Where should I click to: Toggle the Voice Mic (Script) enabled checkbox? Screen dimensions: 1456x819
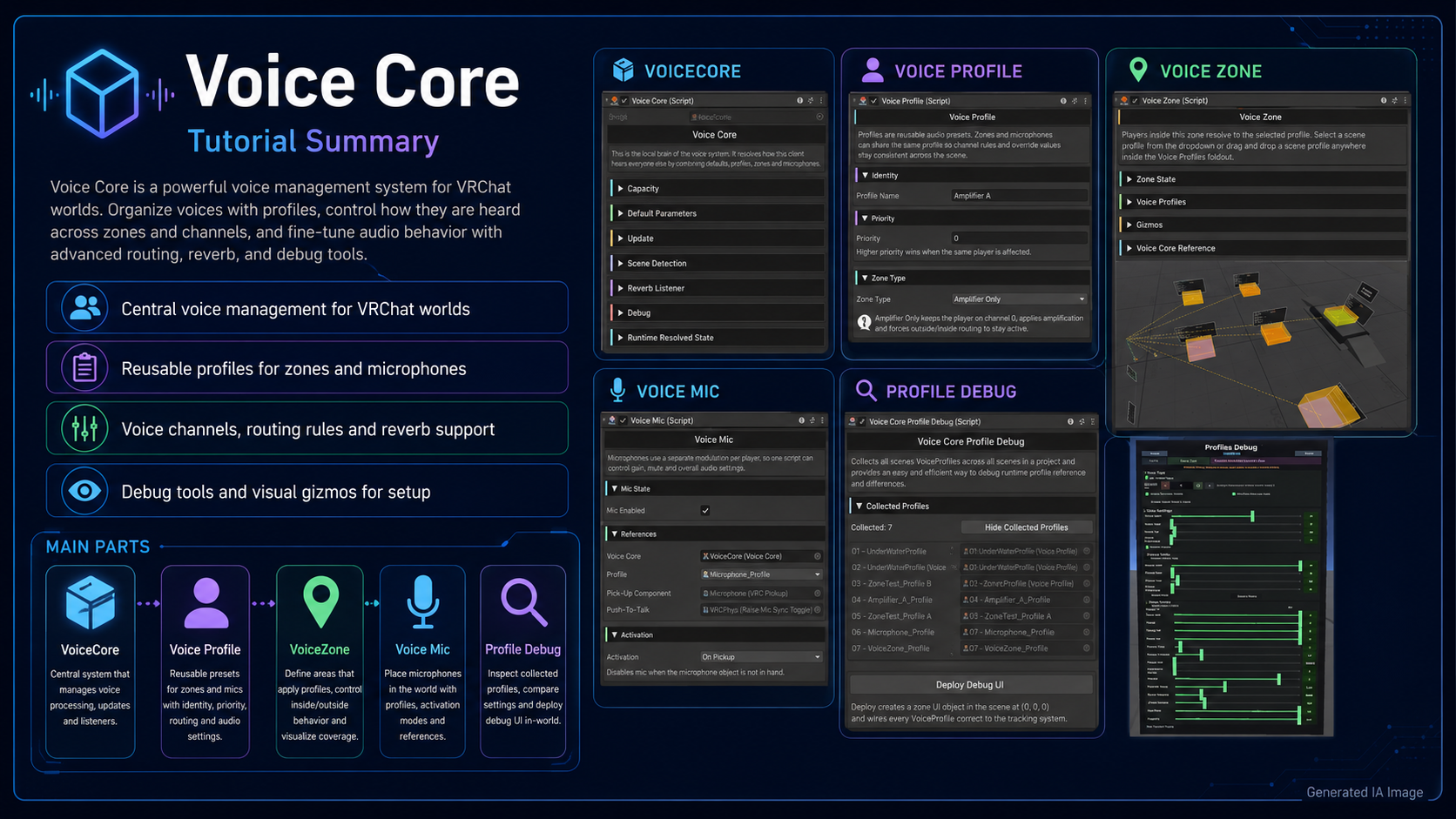click(x=623, y=420)
